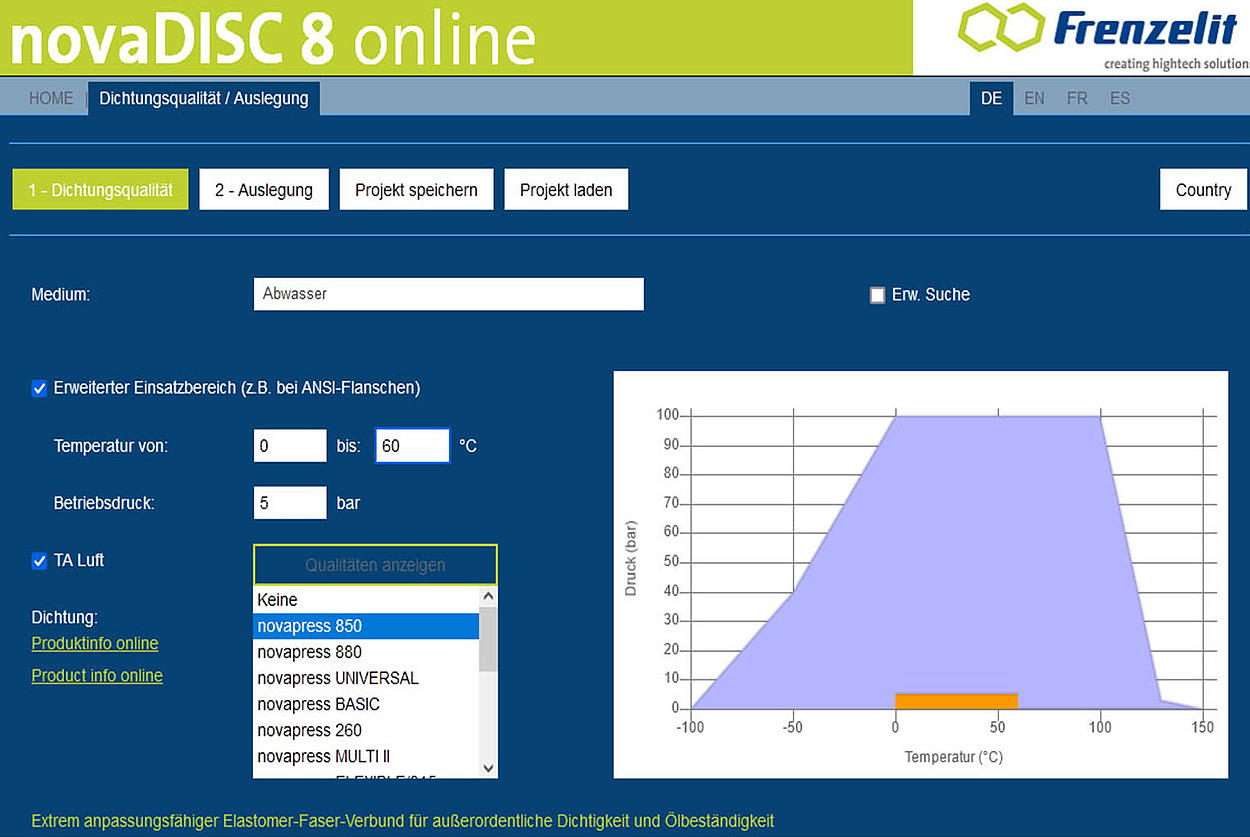The height and width of the screenshot is (837, 1250).
Task: Click Projekt speichern button
Action: (416, 189)
